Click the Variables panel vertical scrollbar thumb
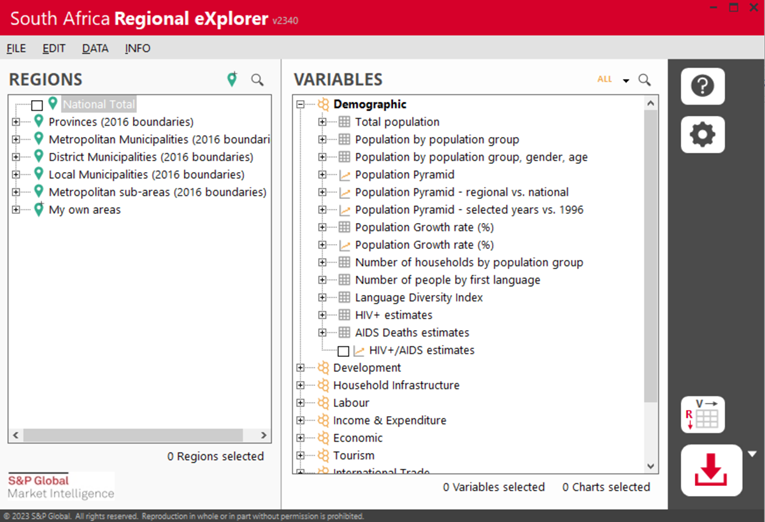 tap(650, 256)
